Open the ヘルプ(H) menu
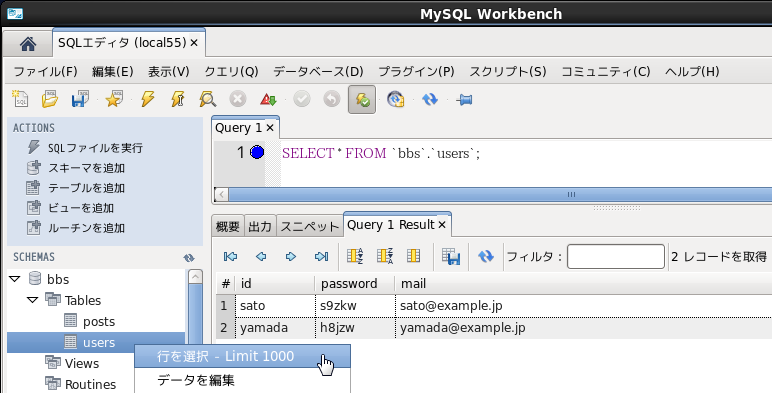The image size is (772, 393). (x=692, y=72)
